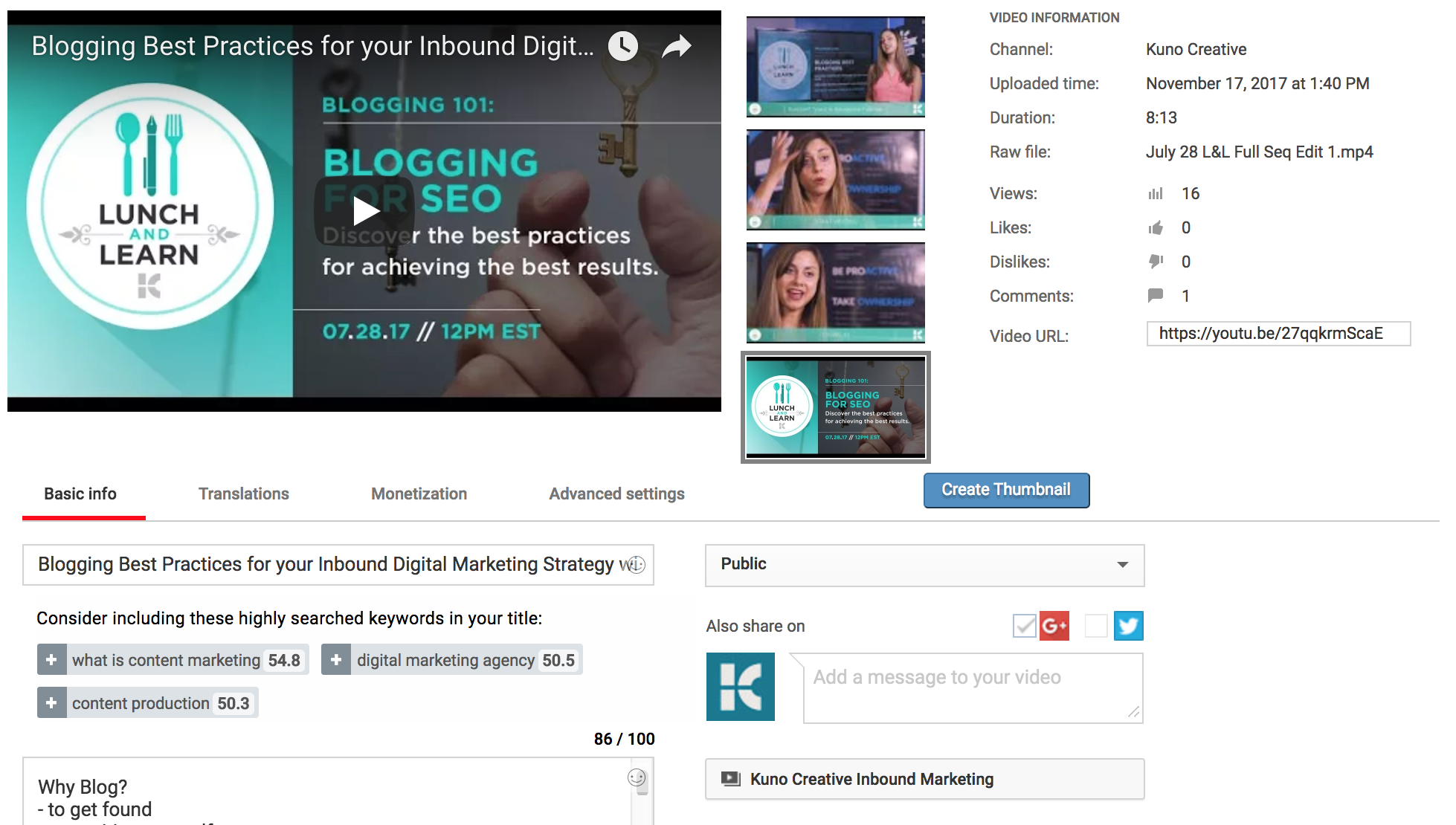Add 'content production' keyword plus icon
The height and width of the screenshot is (825, 1456).
(x=51, y=703)
